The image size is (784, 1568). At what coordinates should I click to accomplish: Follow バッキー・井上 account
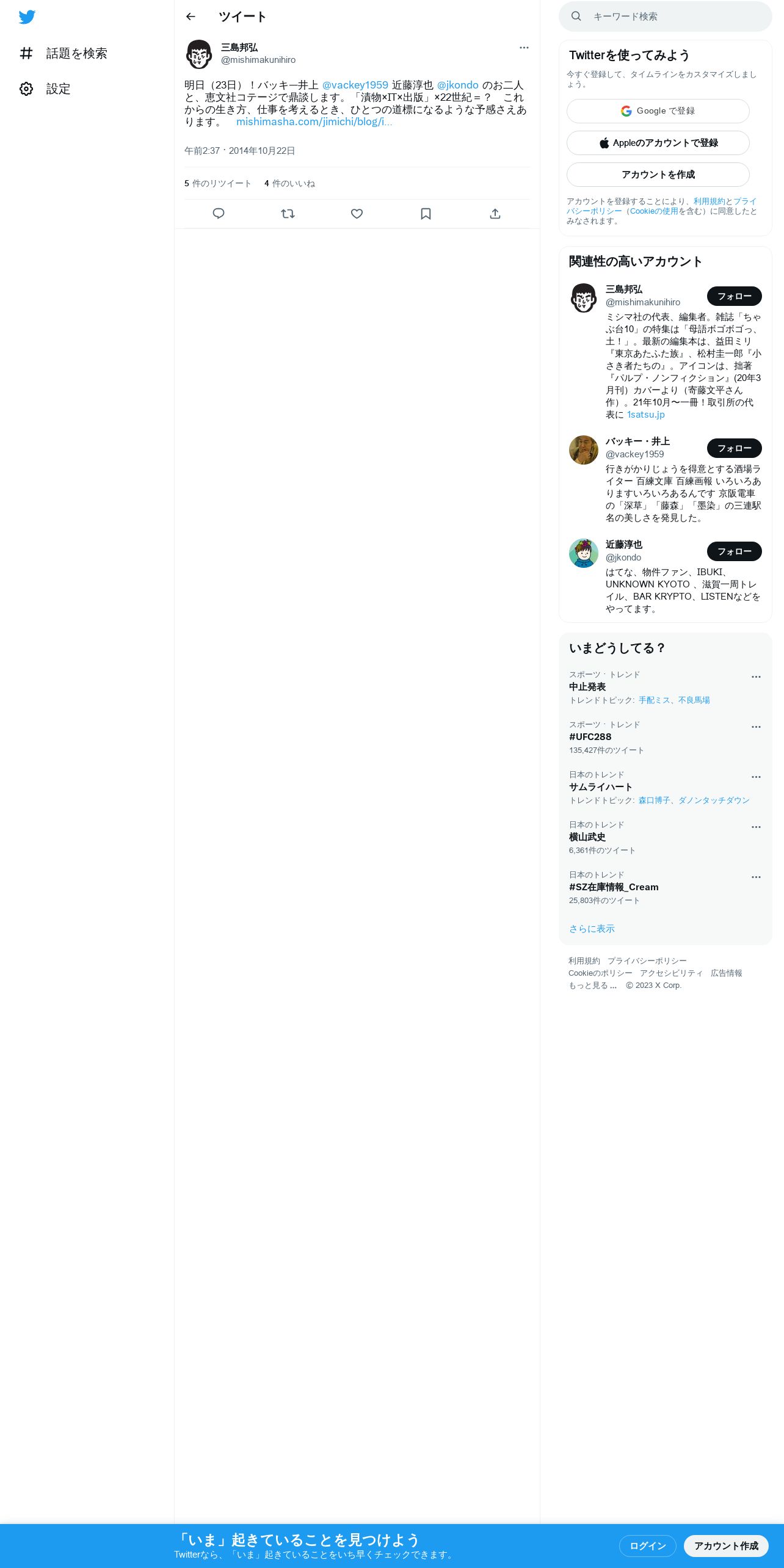pyautogui.click(x=735, y=448)
